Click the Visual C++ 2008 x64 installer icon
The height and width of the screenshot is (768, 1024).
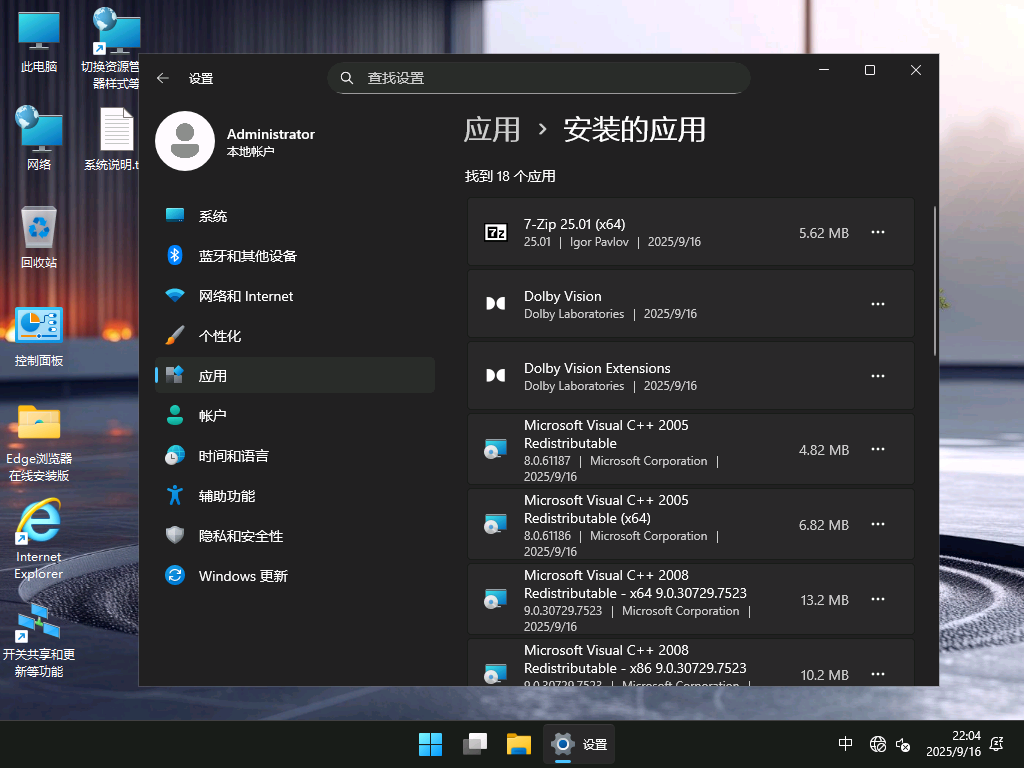(x=496, y=600)
